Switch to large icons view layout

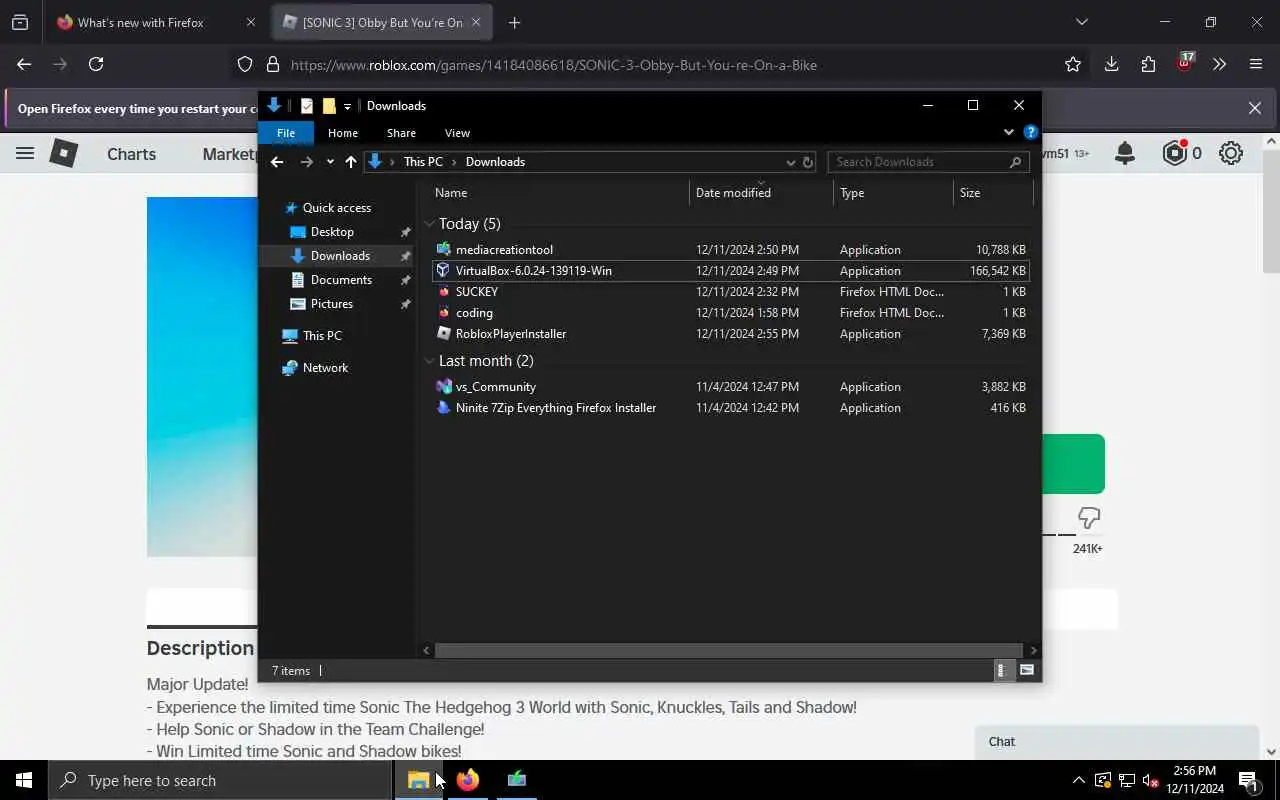(1026, 670)
